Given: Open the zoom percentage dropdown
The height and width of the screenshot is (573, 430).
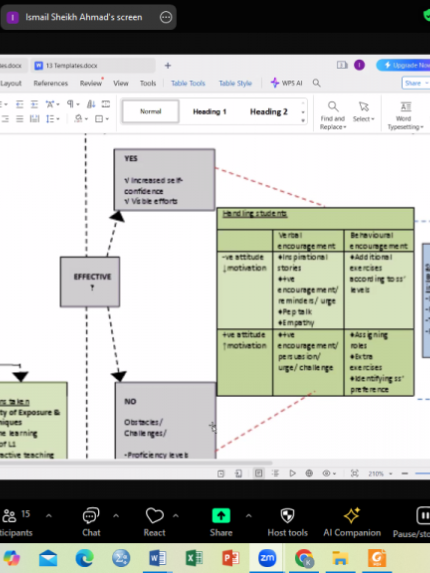Looking at the screenshot, I should (x=380, y=474).
